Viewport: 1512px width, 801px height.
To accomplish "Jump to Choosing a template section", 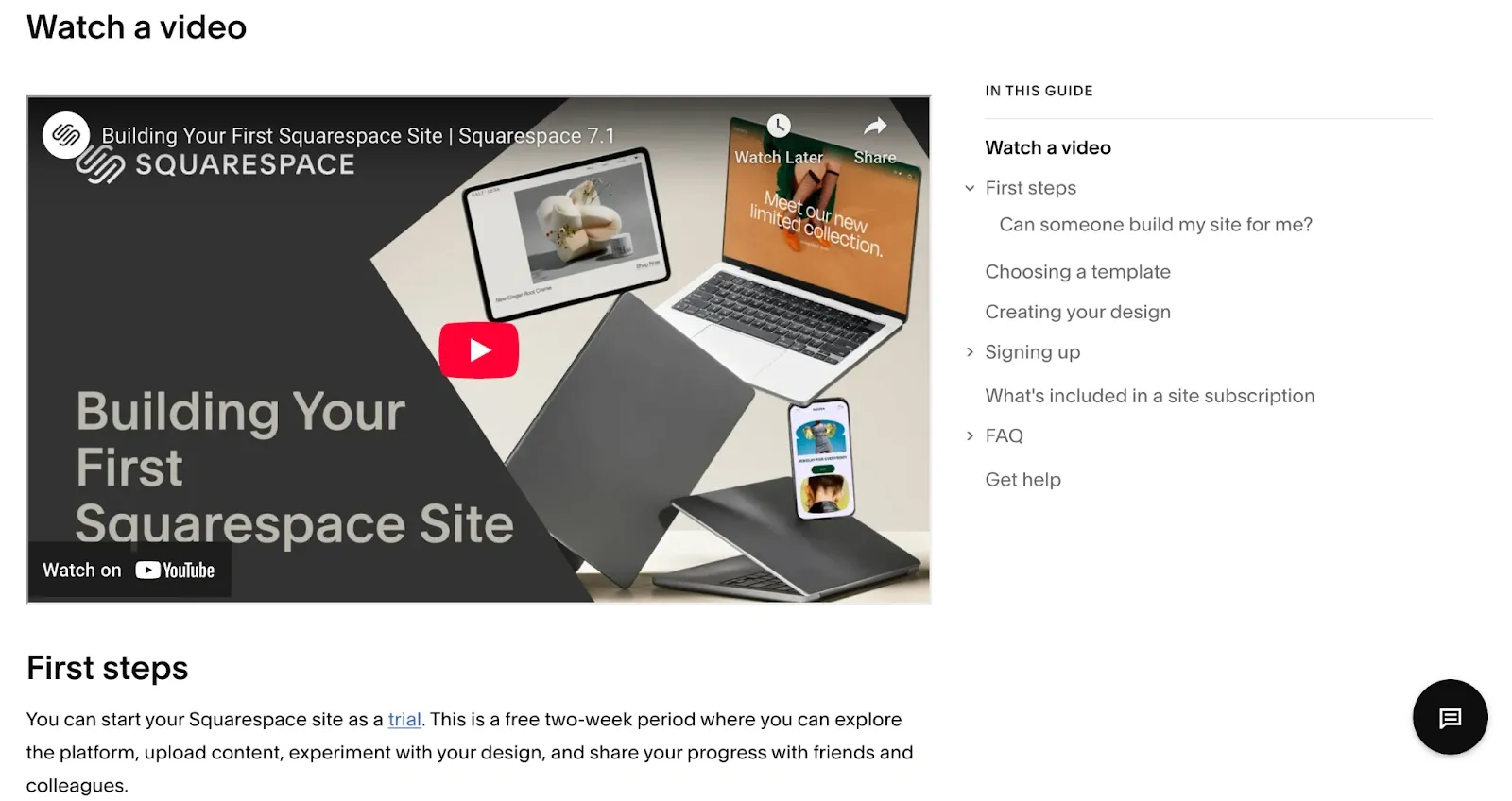I will 1077,272.
